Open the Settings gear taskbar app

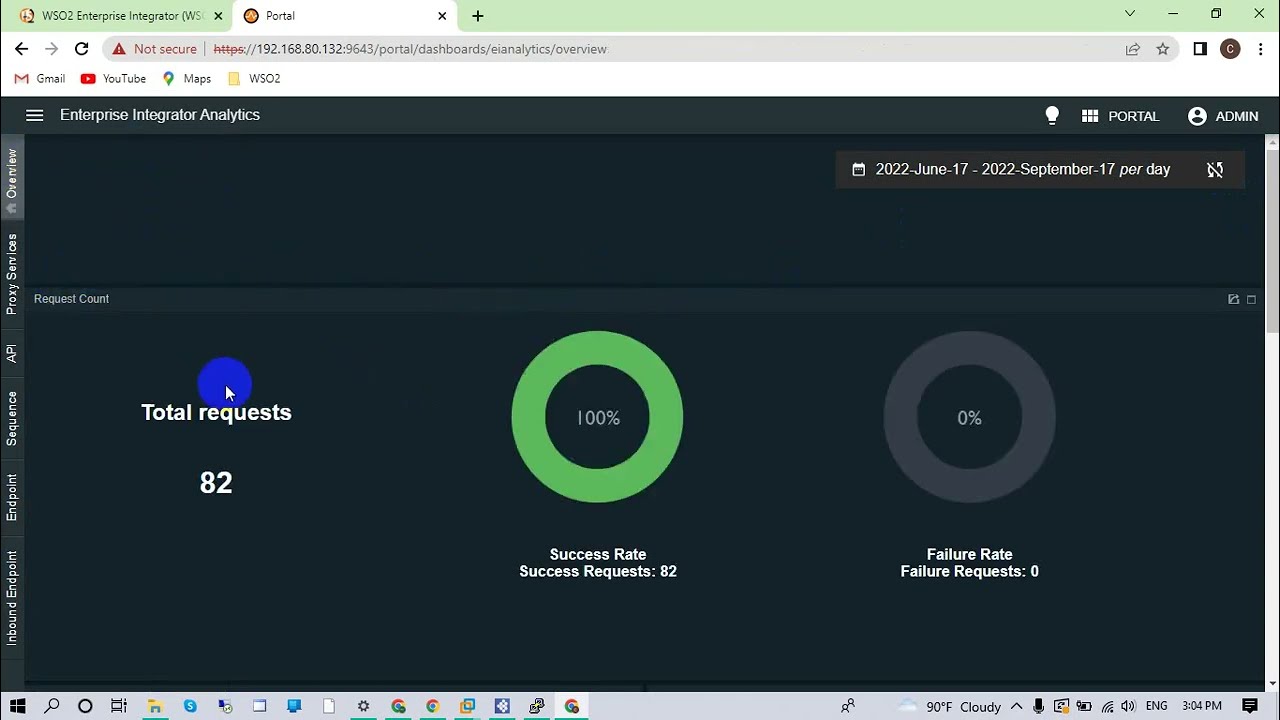click(363, 706)
